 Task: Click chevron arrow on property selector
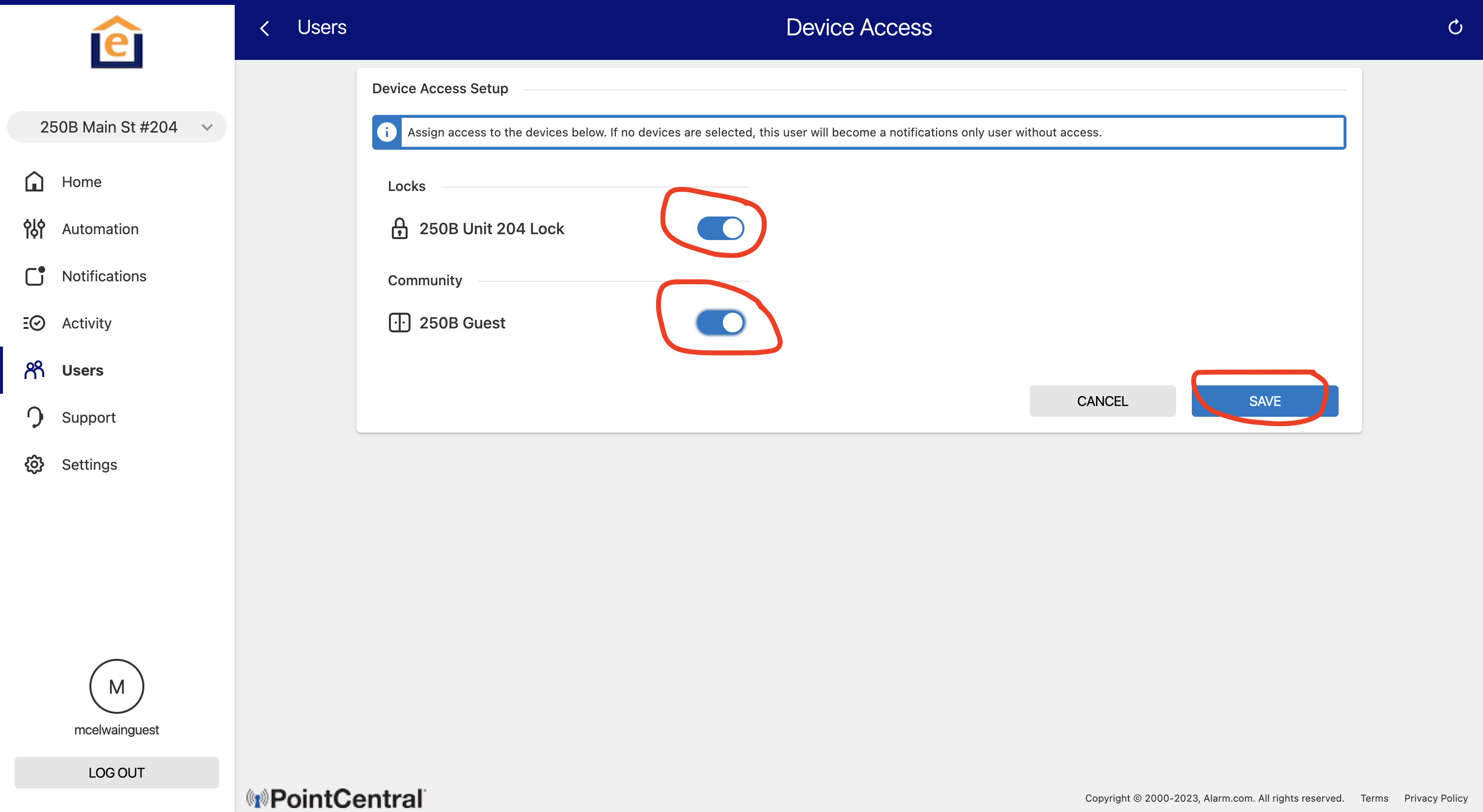(207, 127)
